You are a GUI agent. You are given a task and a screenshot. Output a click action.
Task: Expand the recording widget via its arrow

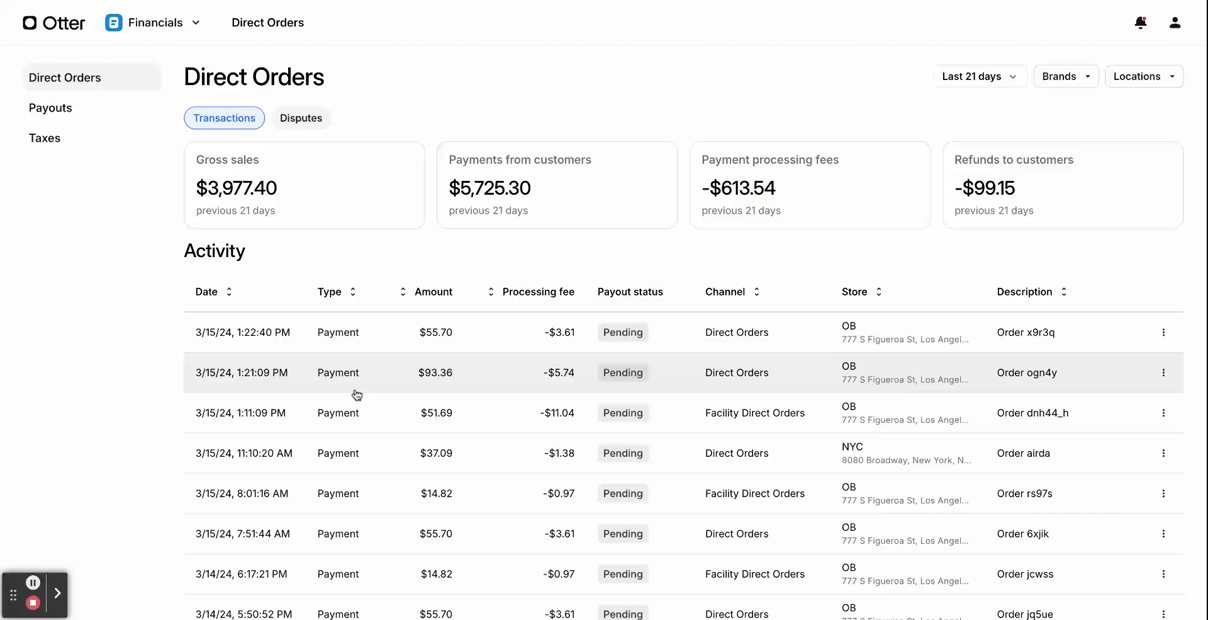coord(57,593)
